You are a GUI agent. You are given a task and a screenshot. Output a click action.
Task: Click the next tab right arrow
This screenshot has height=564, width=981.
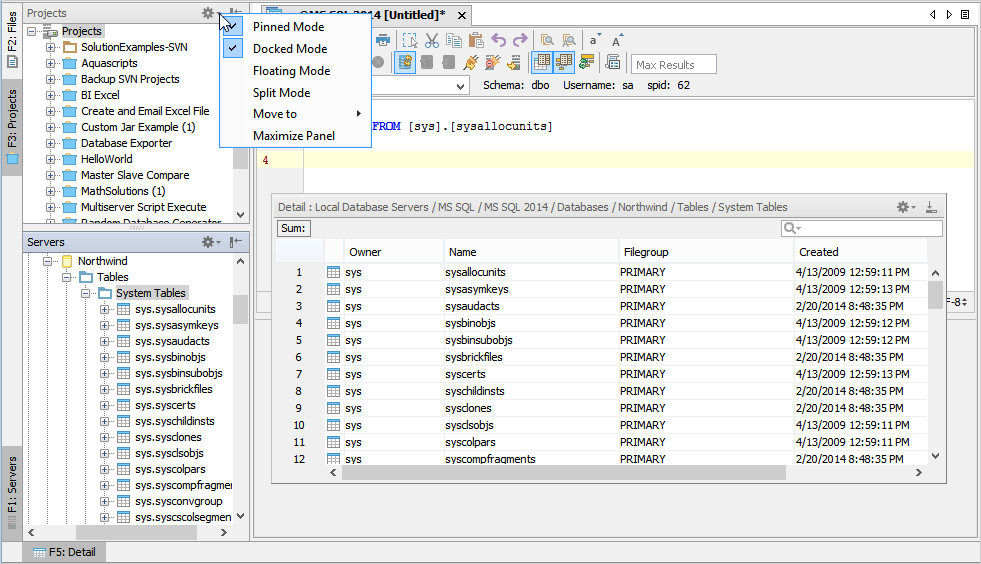[x=949, y=14]
